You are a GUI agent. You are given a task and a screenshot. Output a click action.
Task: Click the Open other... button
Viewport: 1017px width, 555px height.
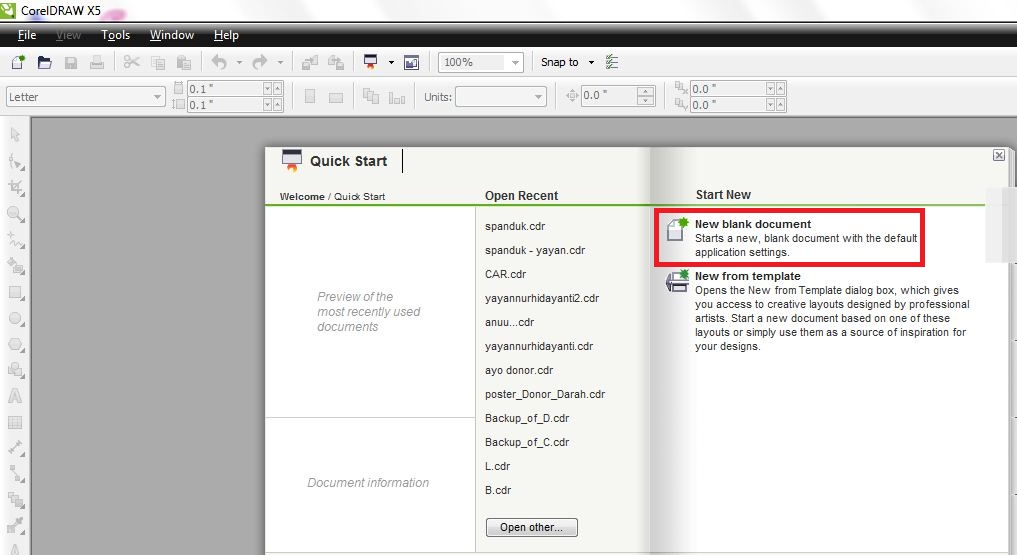click(x=532, y=527)
